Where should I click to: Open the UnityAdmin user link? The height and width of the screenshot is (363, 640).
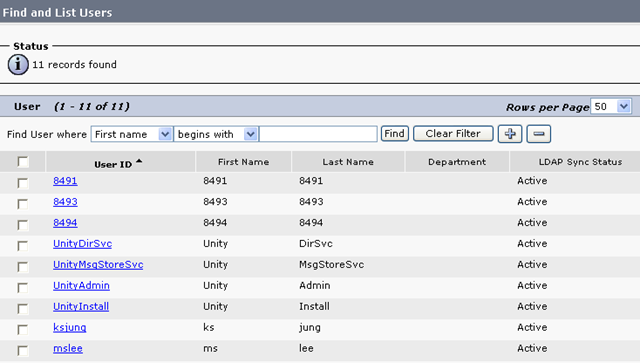click(x=81, y=286)
